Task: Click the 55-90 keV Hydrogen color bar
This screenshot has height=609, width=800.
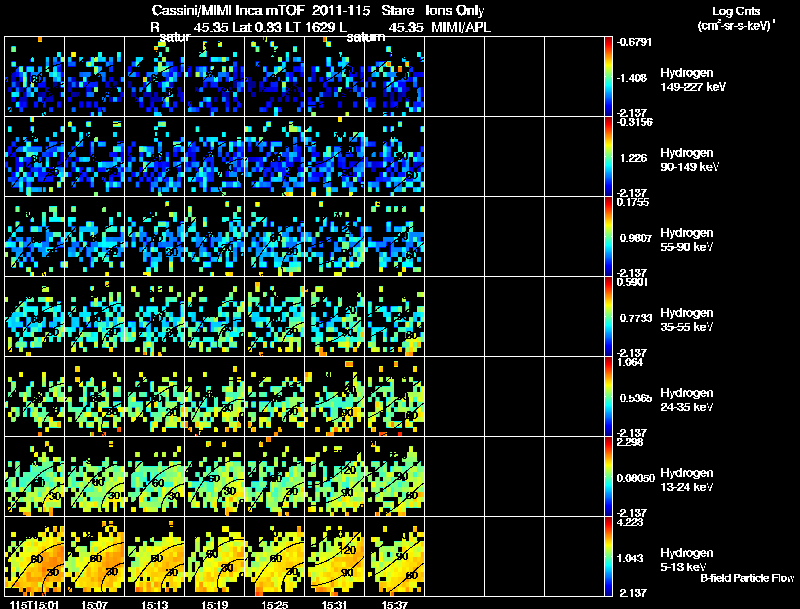Action: pyautogui.click(x=608, y=237)
